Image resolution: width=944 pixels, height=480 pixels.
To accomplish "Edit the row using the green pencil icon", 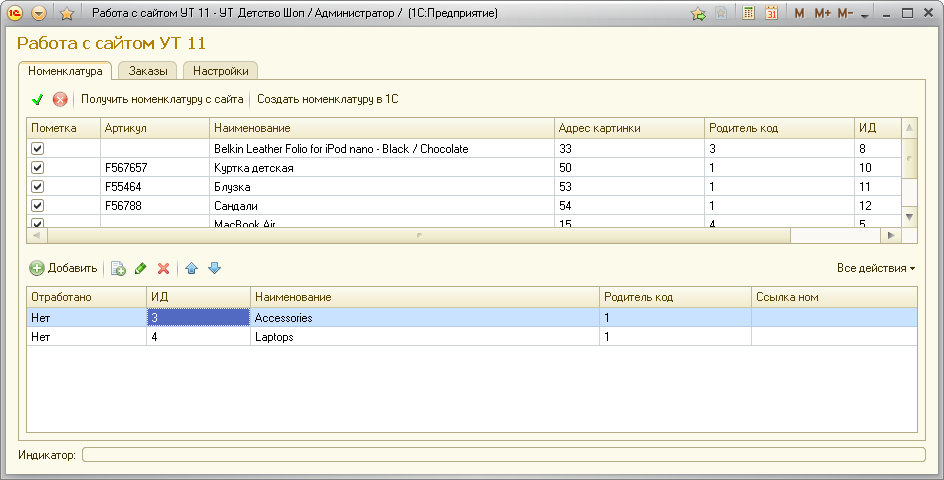I will click(x=140, y=268).
